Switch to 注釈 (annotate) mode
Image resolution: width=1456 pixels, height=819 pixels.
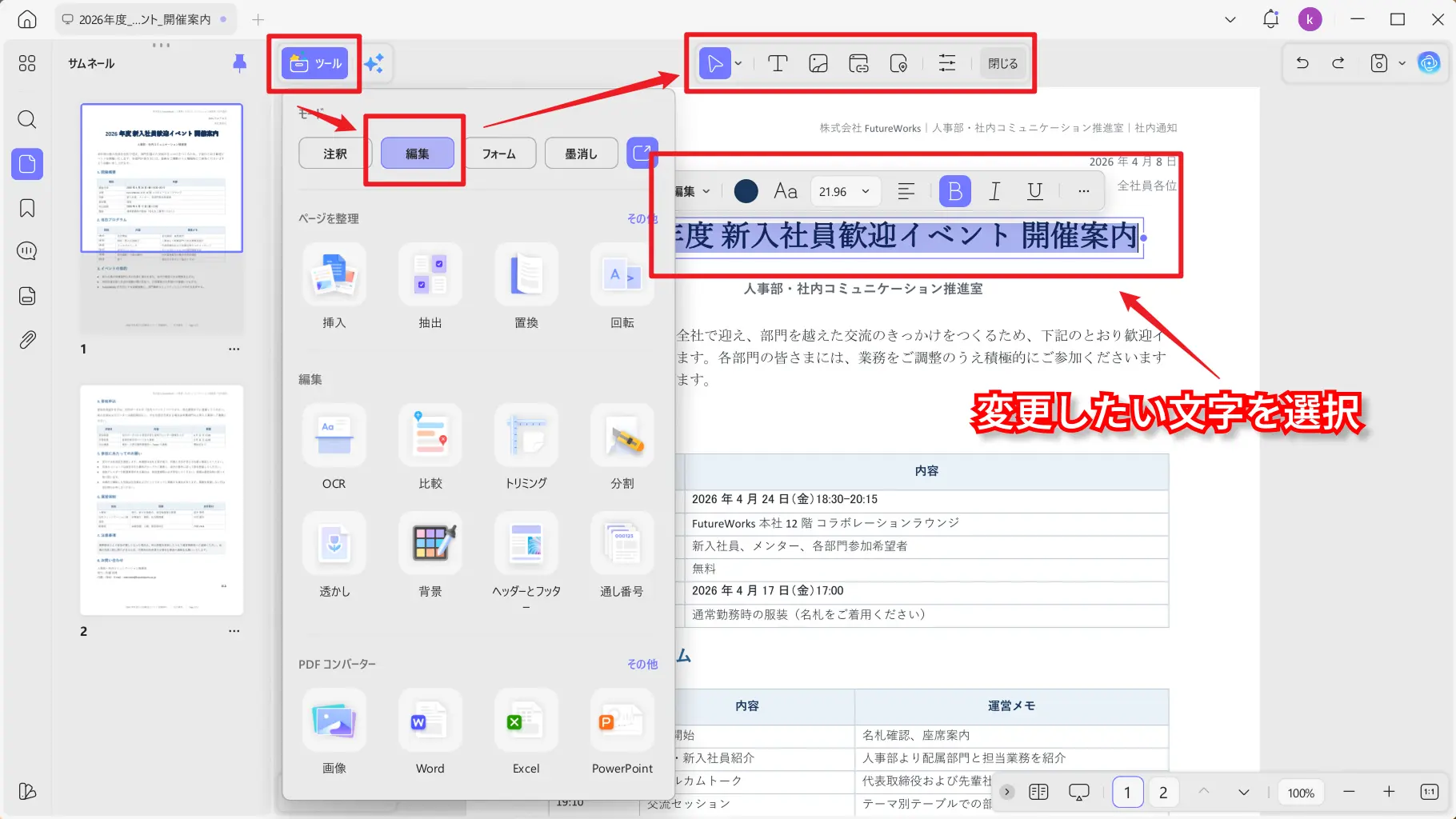tap(335, 154)
